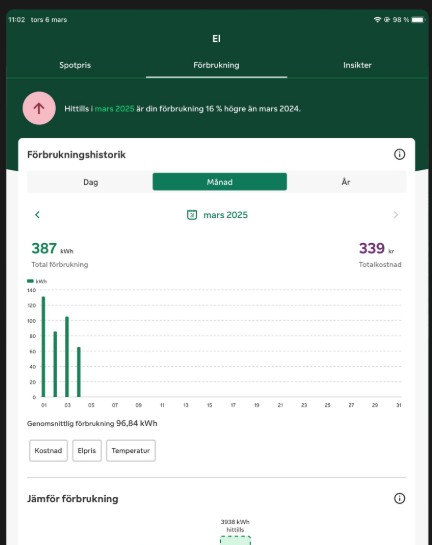
Task: Switch to the Spotpris tab
Action: [x=75, y=65]
